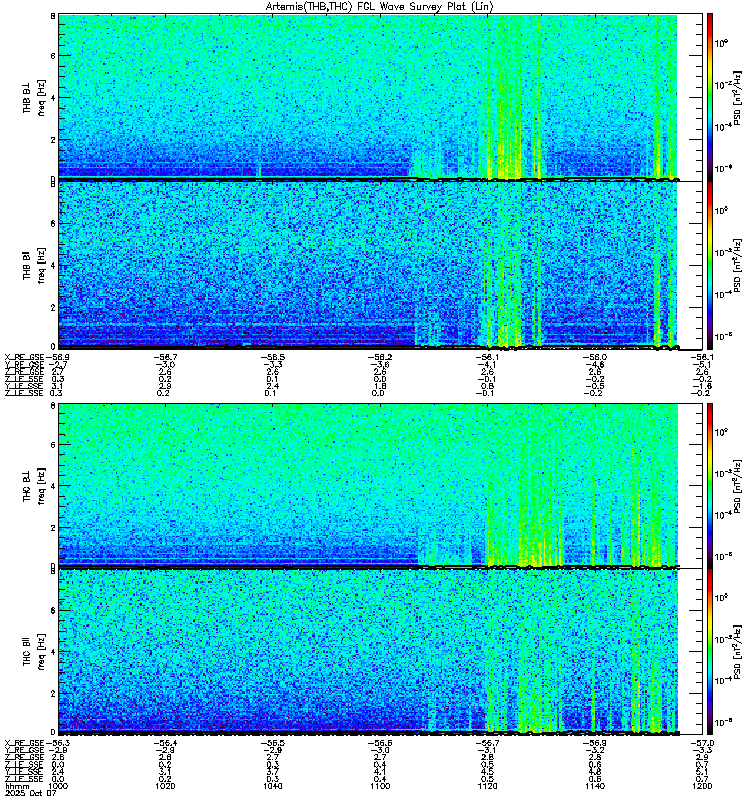
Task: Click the PSD [nT²/Hz] label beside the THC B∥ panel
Action: click(737, 652)
